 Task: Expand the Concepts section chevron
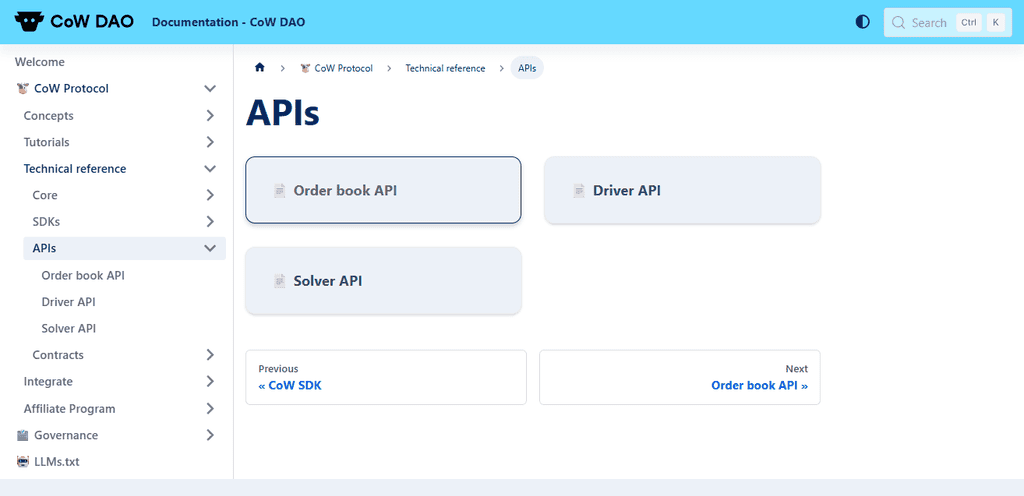(x=210, y=116)
